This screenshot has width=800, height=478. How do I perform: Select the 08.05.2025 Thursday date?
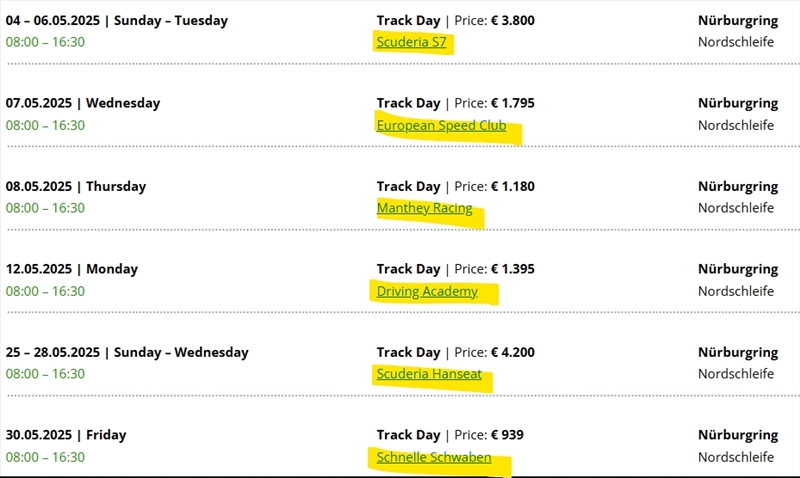tap(76, 186)
